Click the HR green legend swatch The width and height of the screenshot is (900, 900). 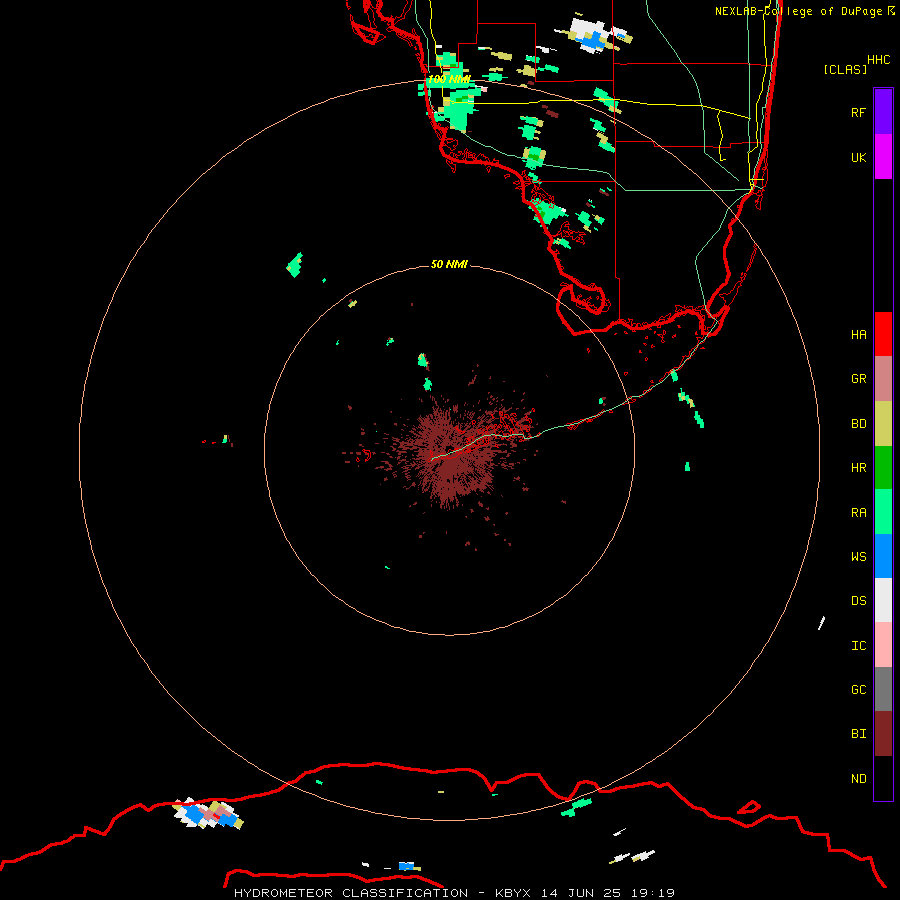883,468
